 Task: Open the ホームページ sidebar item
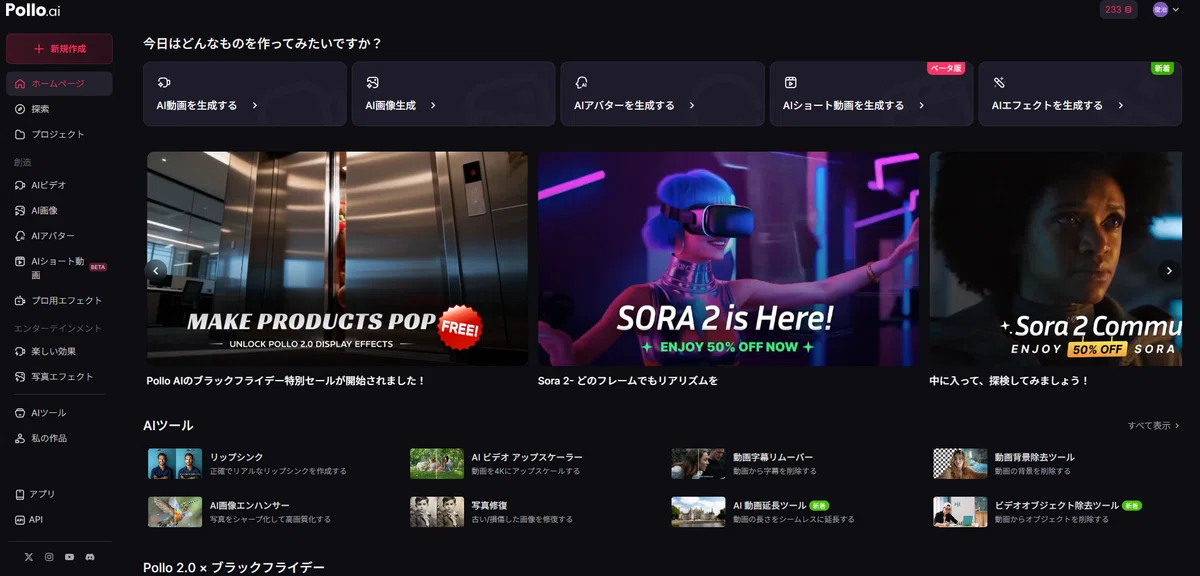click(59, 84)
